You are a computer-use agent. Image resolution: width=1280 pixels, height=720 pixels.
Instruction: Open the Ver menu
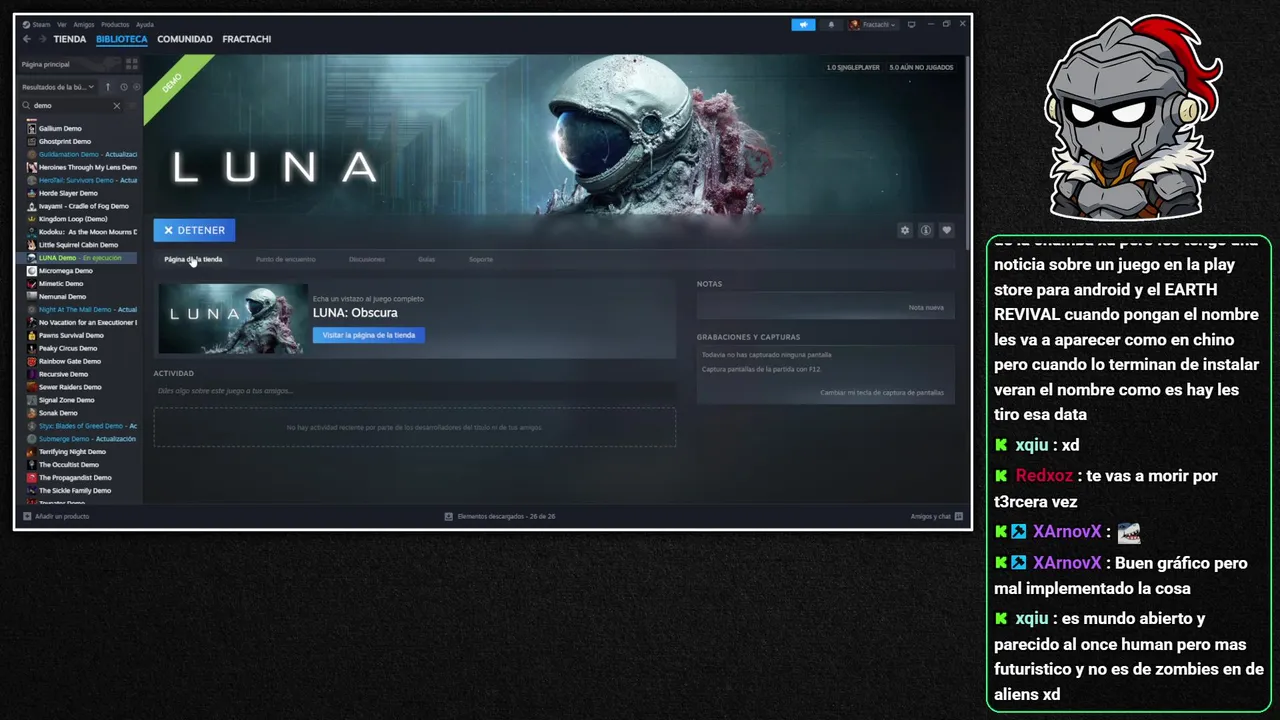(x=62, y=24)
